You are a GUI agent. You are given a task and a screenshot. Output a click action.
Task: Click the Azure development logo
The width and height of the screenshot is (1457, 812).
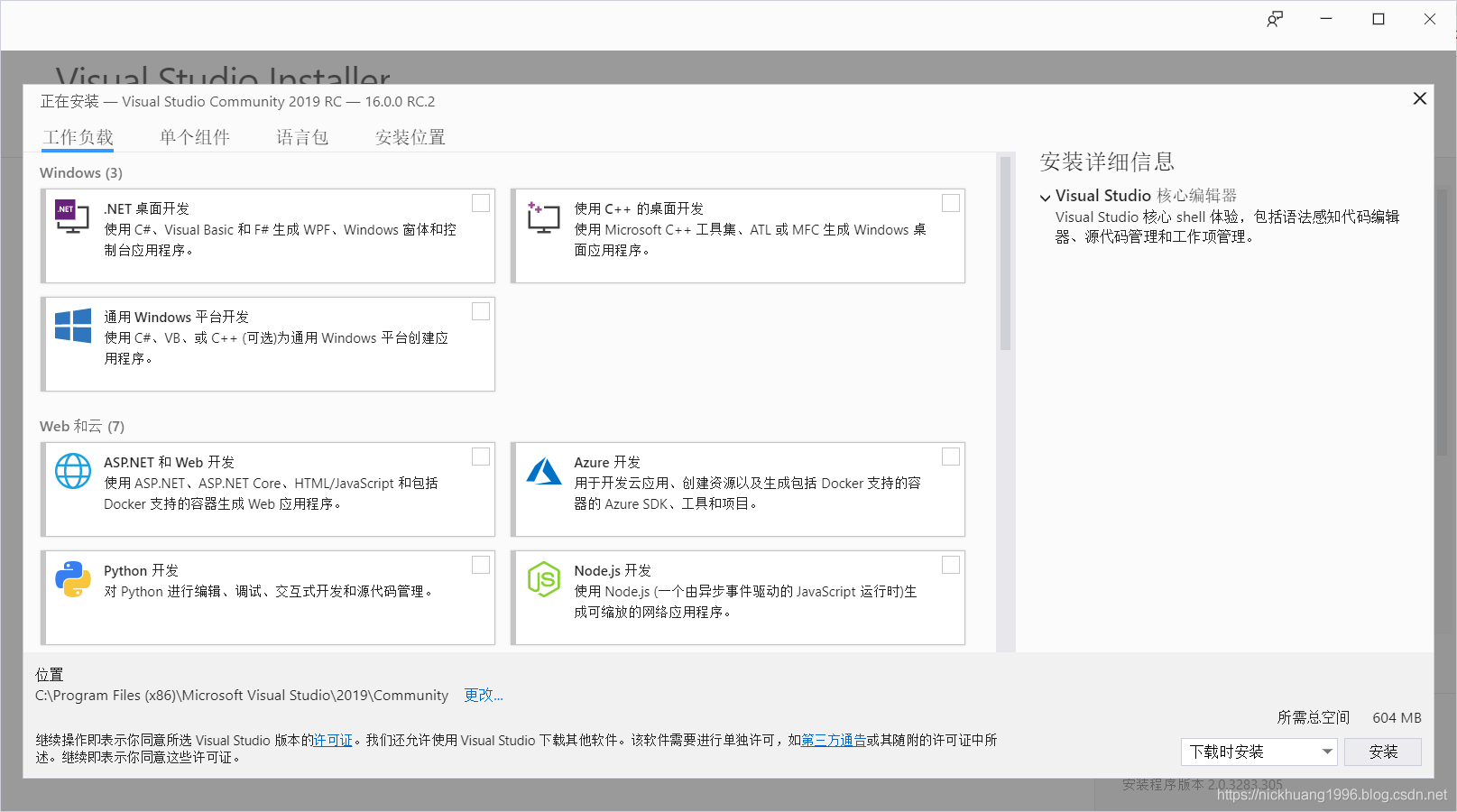pos(543,470)
